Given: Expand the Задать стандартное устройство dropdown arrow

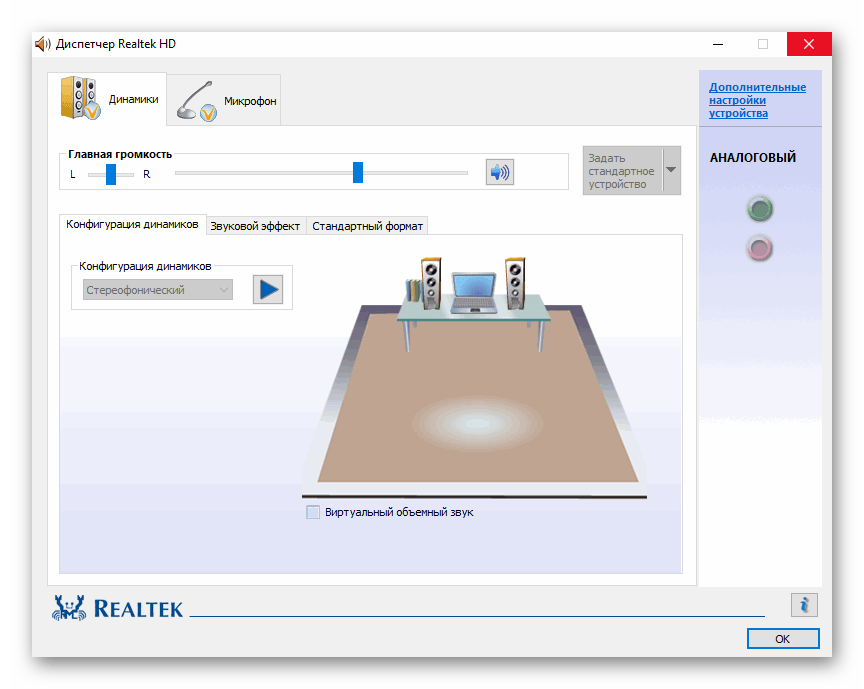Looking at the screenshot, I should click(x=671, y=170).
